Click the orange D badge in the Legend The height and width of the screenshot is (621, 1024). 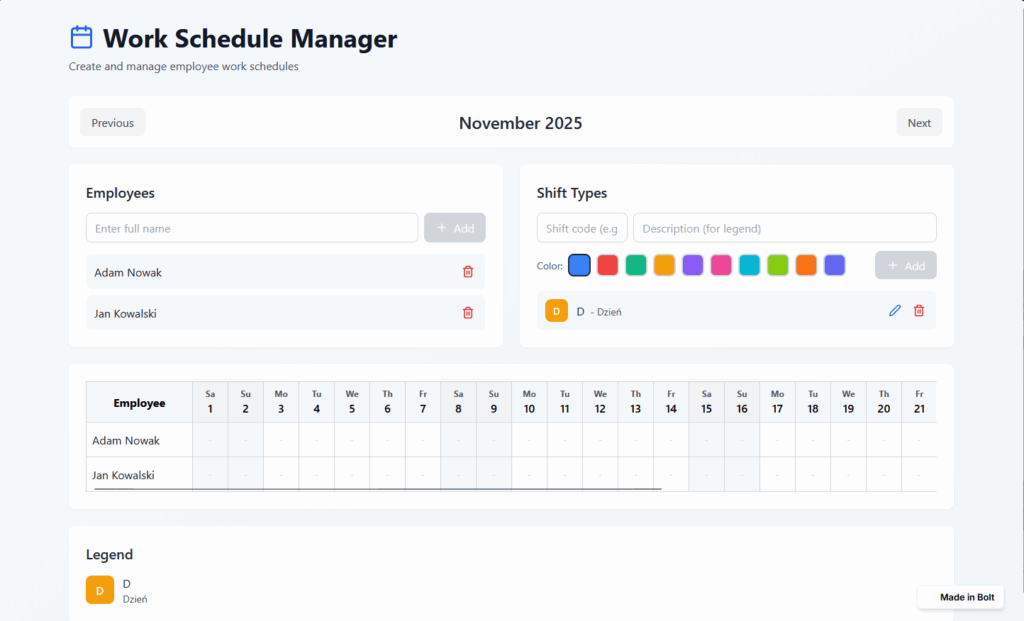(x=99, y=590)
